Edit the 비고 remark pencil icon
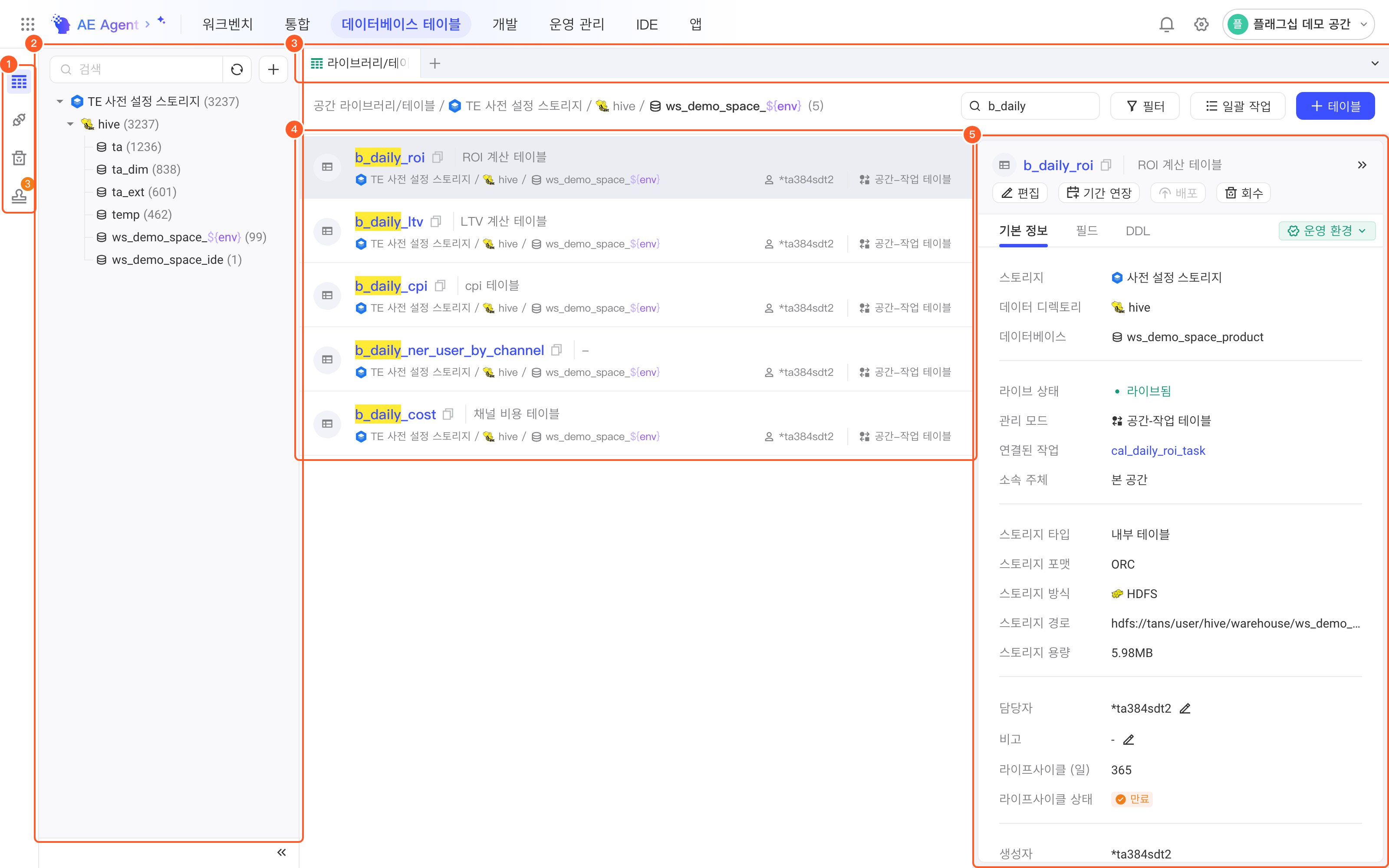 pyautogui.click(x=1129, y=740)
